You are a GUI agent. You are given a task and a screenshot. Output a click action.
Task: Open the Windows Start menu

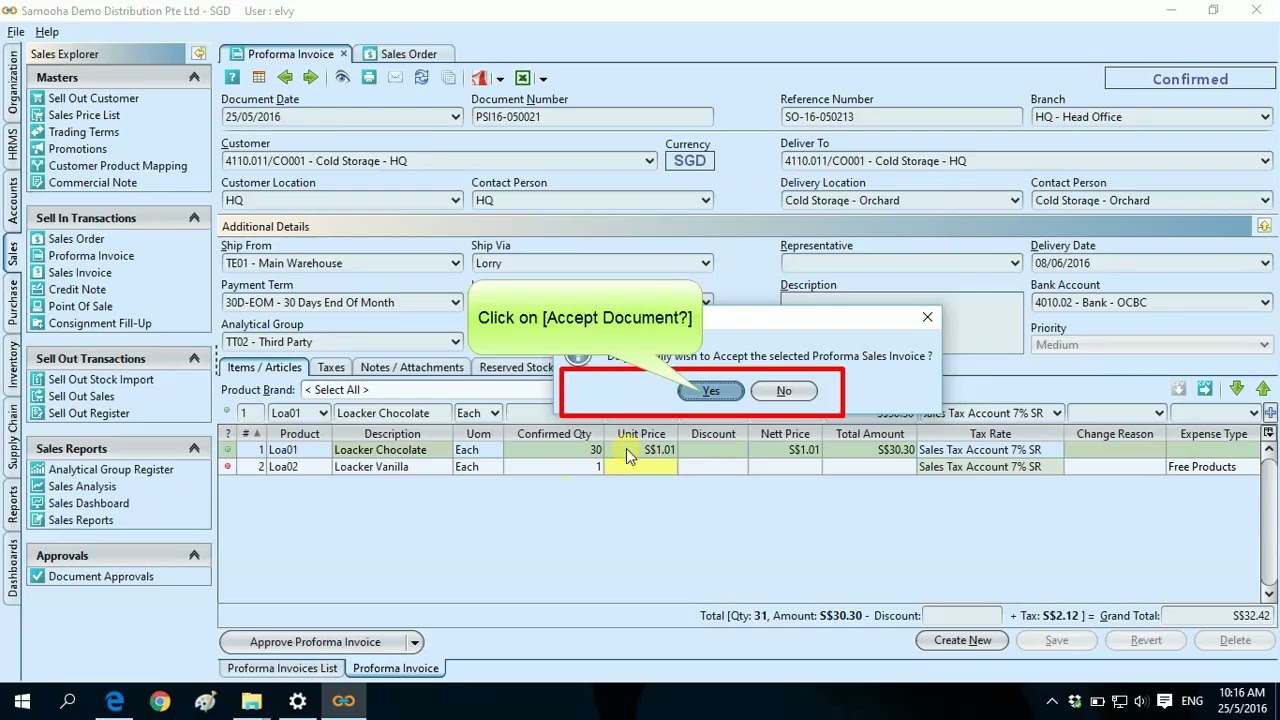[x=22, y=701]
